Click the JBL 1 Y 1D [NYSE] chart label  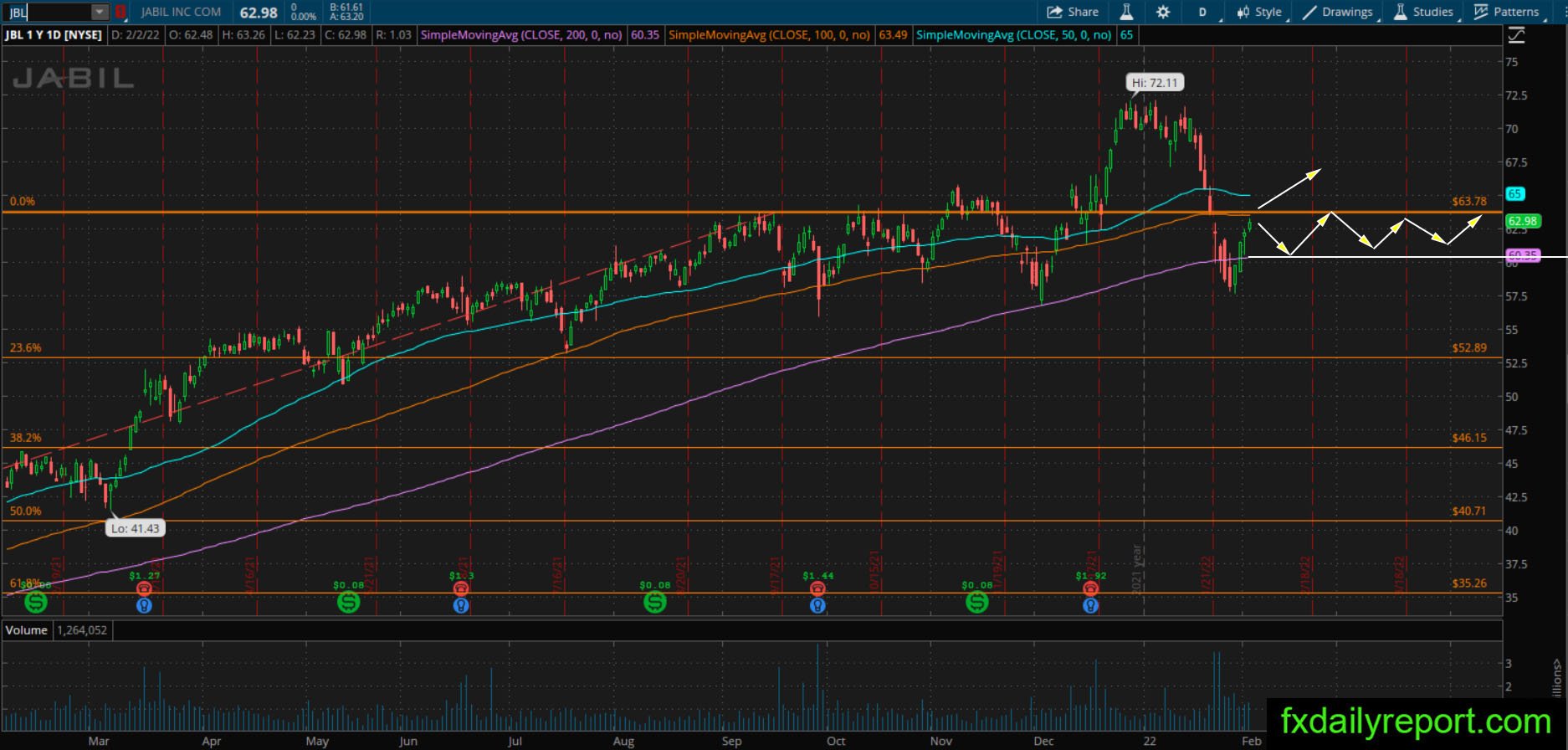coord(54,35)
